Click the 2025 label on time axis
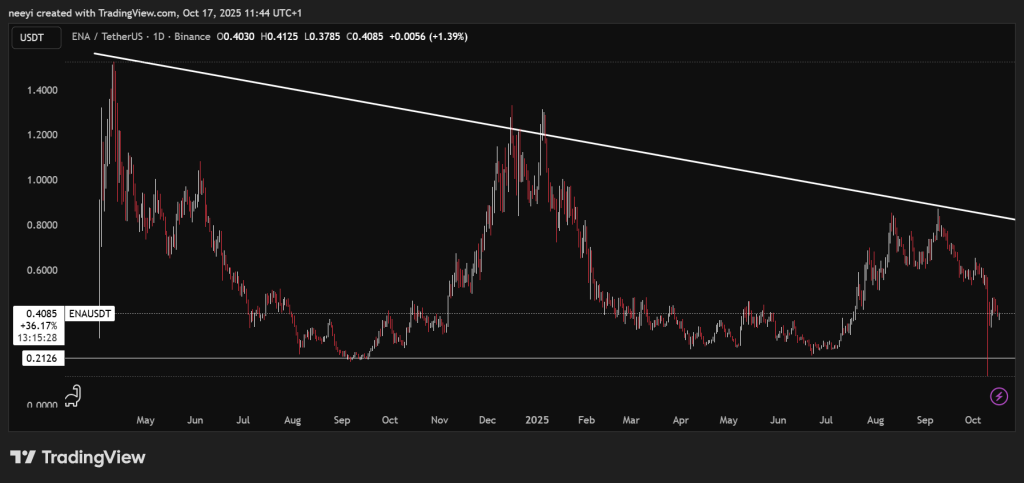 [x=539, y=421]
